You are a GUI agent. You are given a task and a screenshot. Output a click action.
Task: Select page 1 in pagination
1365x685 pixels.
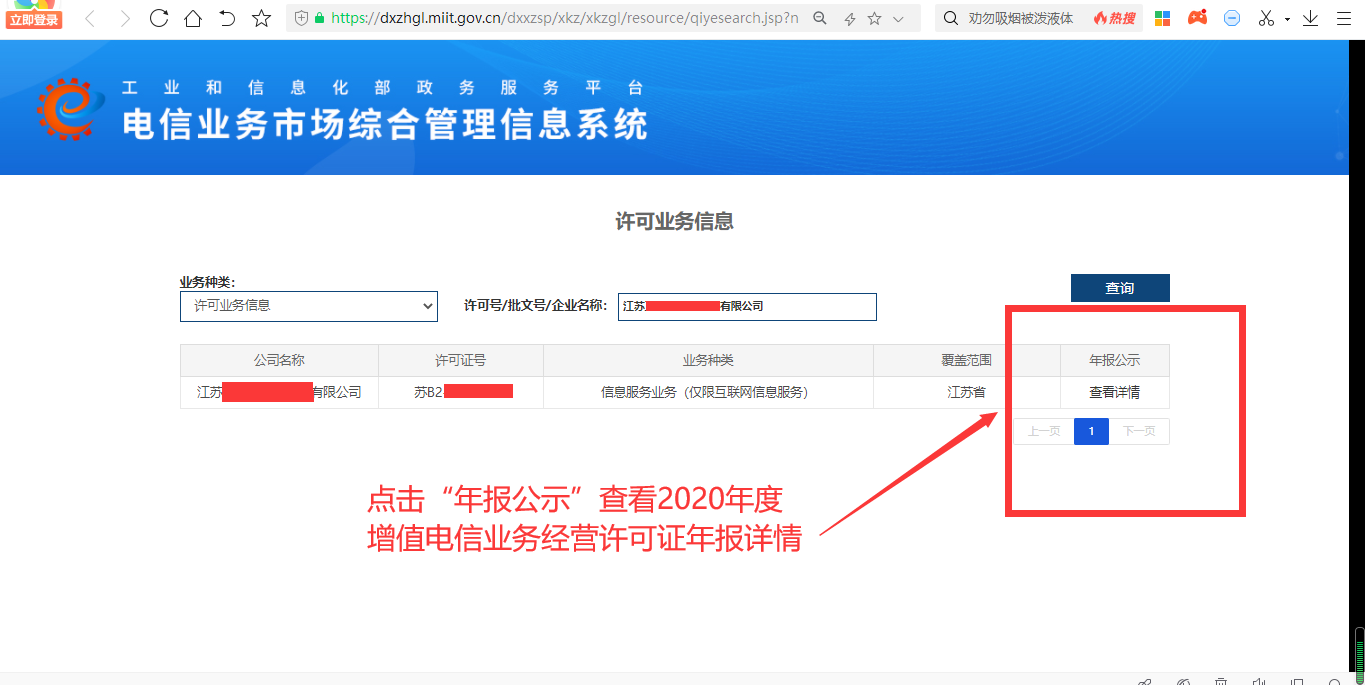click(x=1091, y=431)
